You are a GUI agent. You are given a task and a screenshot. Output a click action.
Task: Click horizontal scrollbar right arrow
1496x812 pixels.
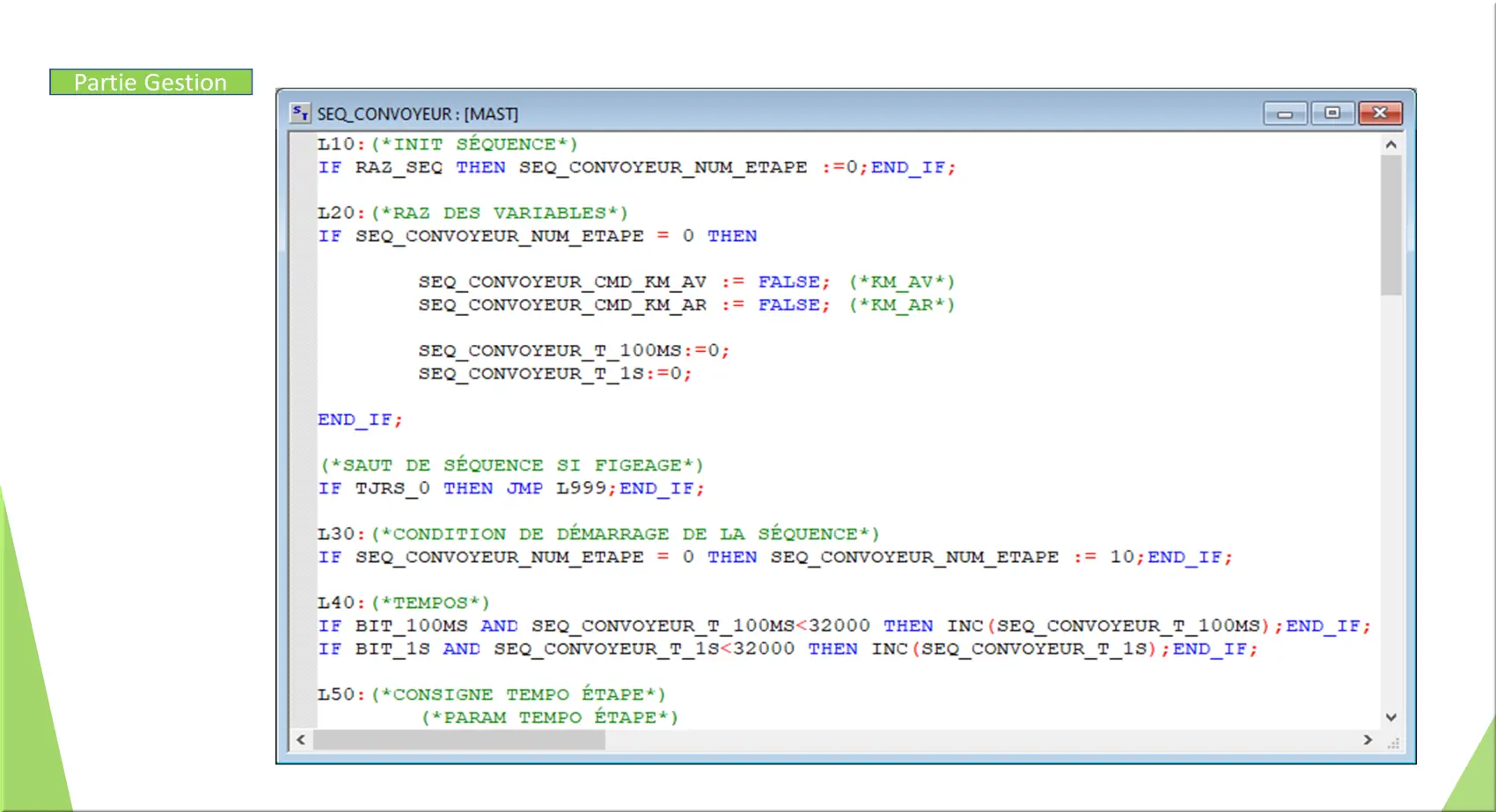click(1368, 740)
